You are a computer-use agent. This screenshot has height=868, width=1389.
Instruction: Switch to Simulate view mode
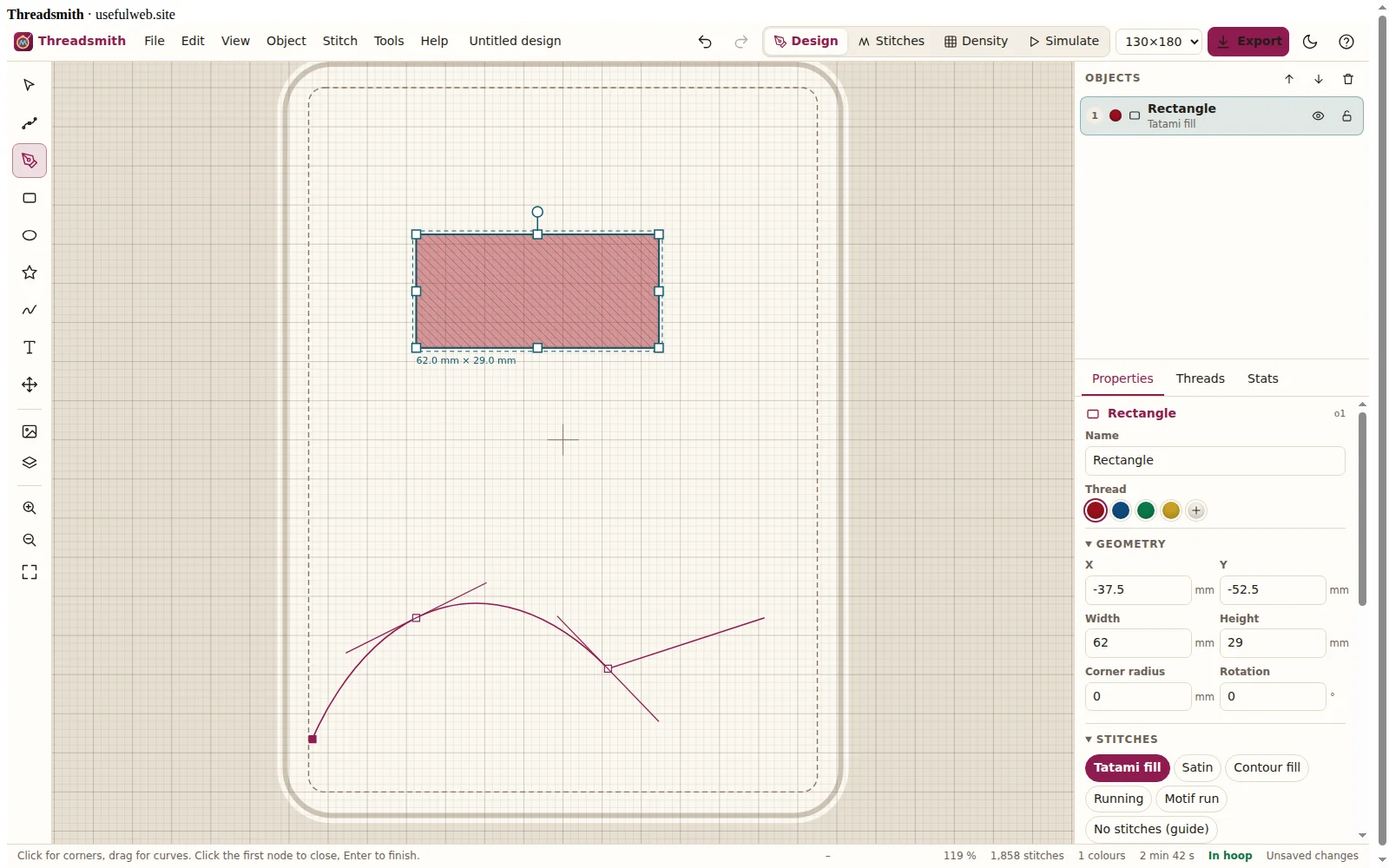1063,42
